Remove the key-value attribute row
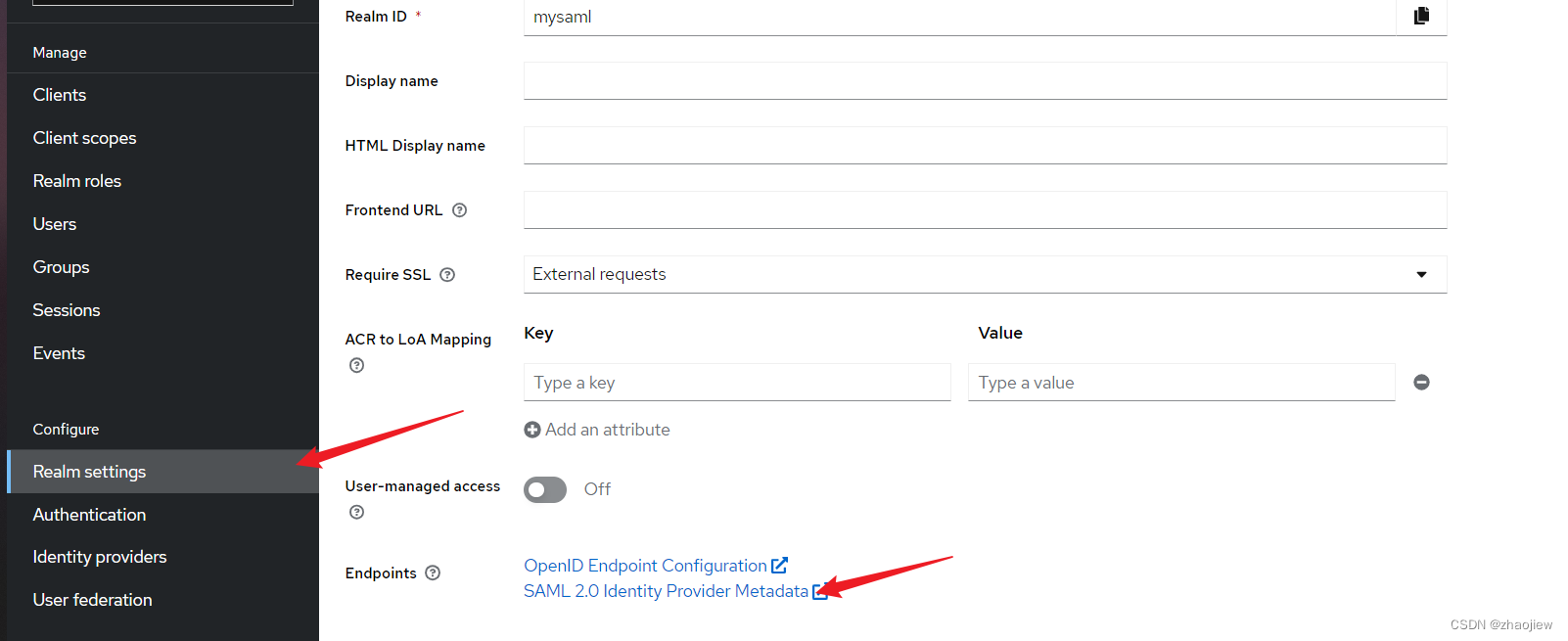1568x641 pixels. click(x=1421, y=383)
